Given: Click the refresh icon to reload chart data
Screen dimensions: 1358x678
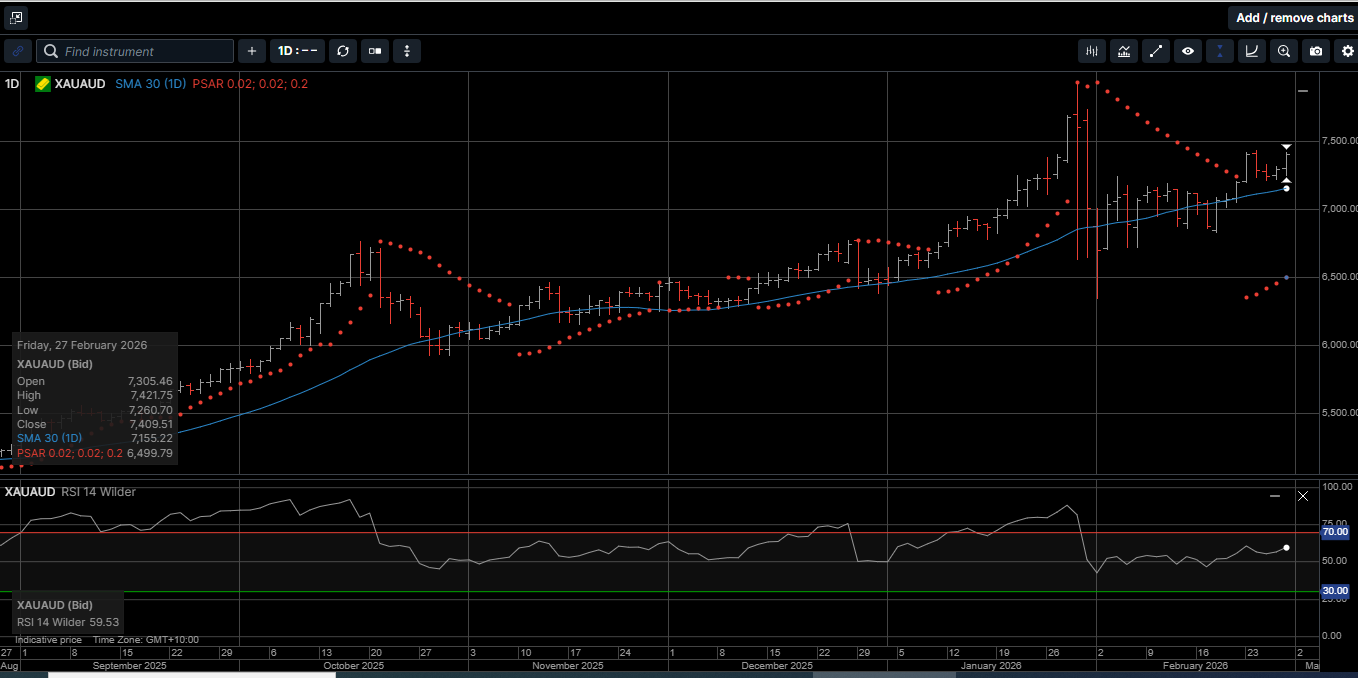Looking at the screenshot, I should 343,51.
